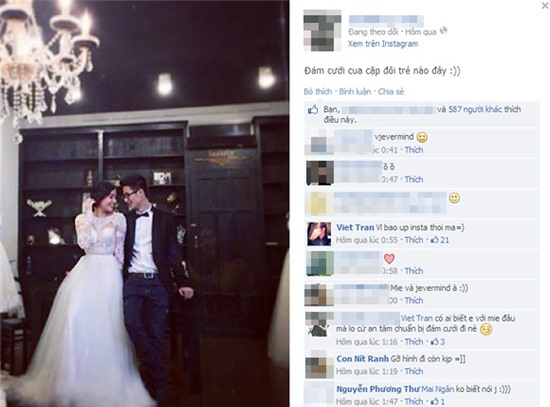This screenshot has height=407, width=550.
Task: Open the 'Xem trên Instagram' link
Action: pos(383,44)
